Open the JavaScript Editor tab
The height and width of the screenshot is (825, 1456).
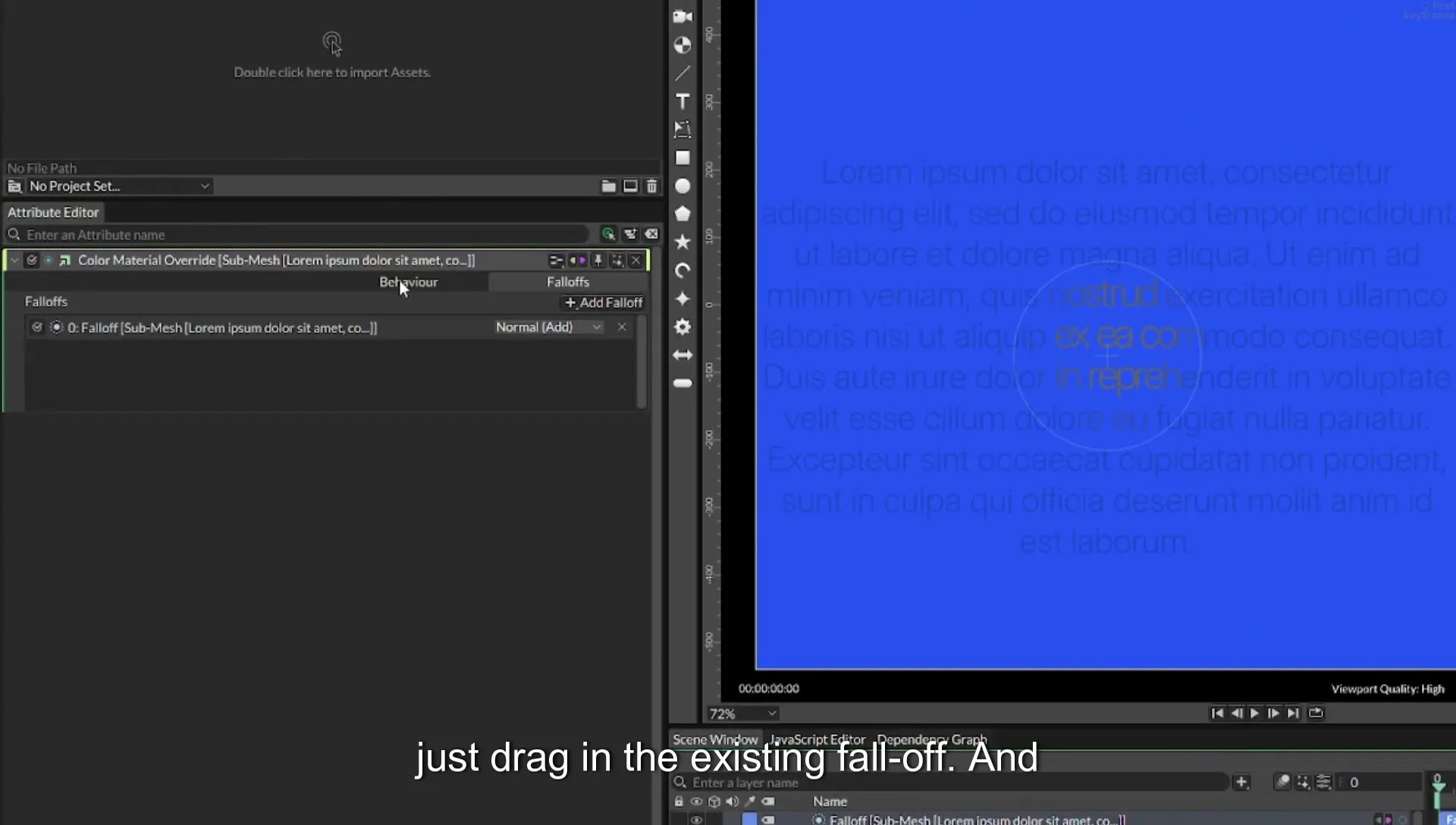tap(817, 739)
